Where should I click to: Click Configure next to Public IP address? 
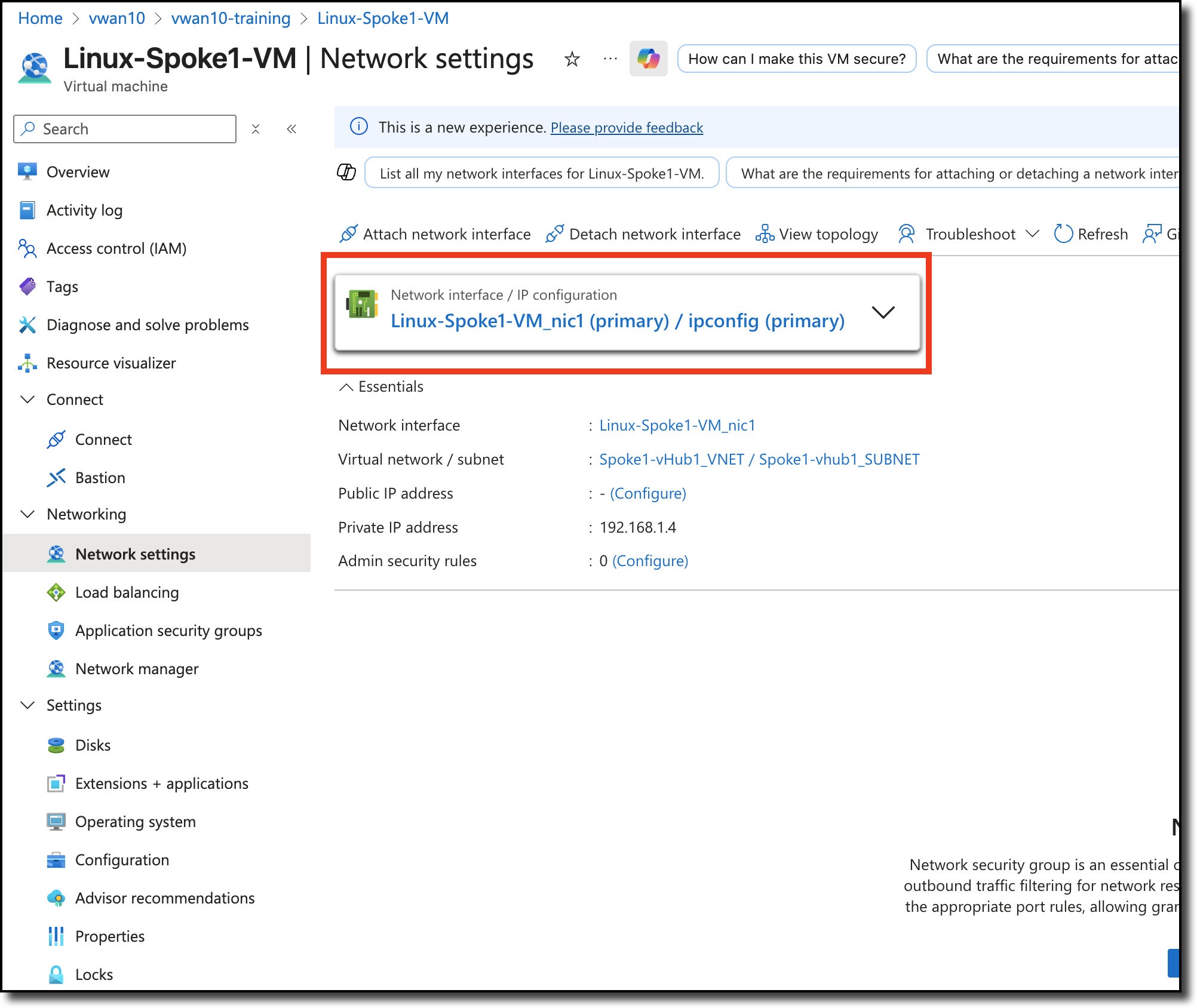[x=648, y=493]
